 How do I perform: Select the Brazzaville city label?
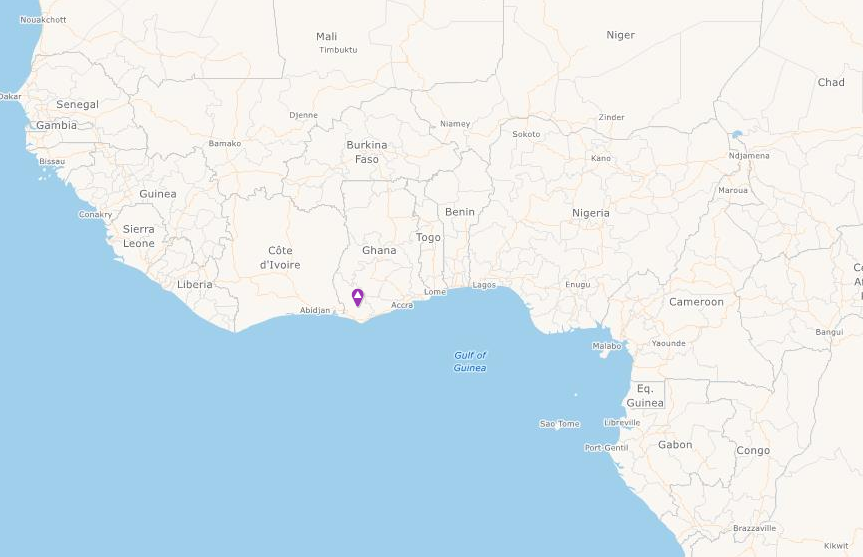click(755, 528)
